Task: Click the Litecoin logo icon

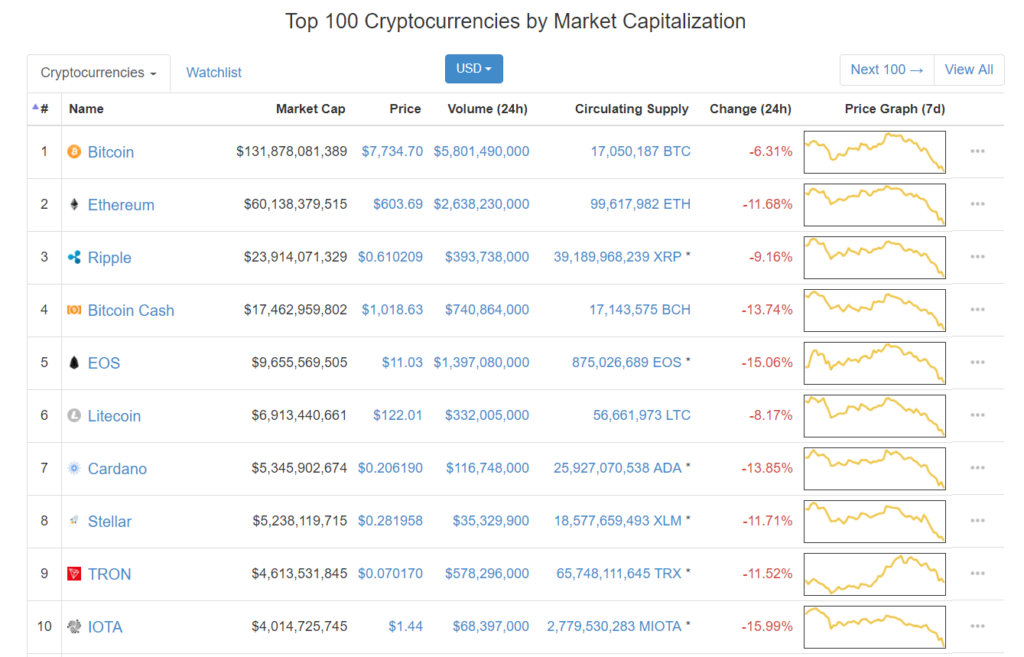Action: (x=74, y=415)
